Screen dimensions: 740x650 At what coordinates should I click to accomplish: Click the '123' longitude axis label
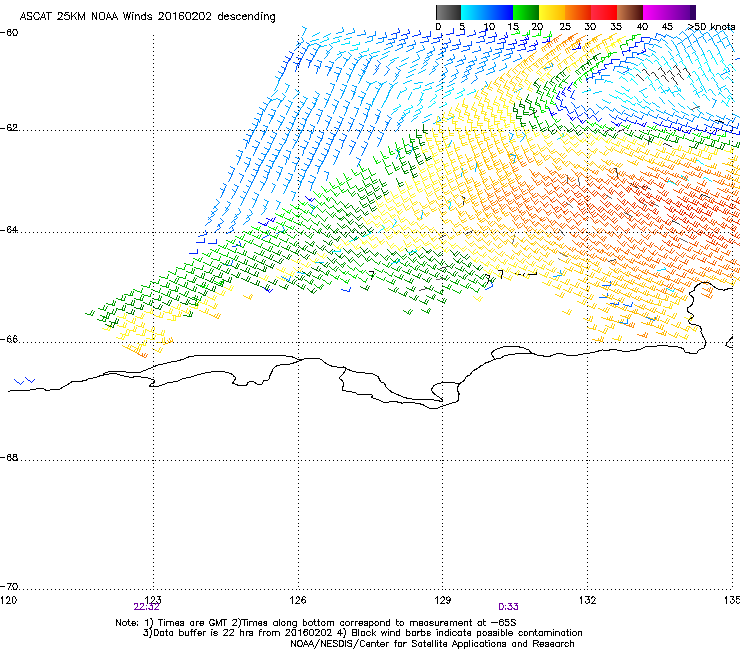pyautogui.click(x=153, y=599)
